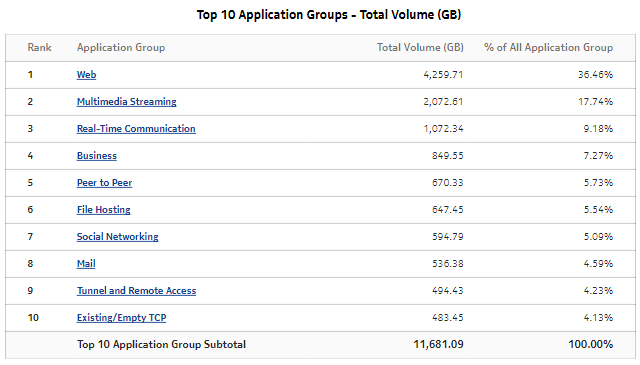The width and height of the screenshot is (640, 365).
Task: Click the Application Group column header
Action: (x=121, y=47)
